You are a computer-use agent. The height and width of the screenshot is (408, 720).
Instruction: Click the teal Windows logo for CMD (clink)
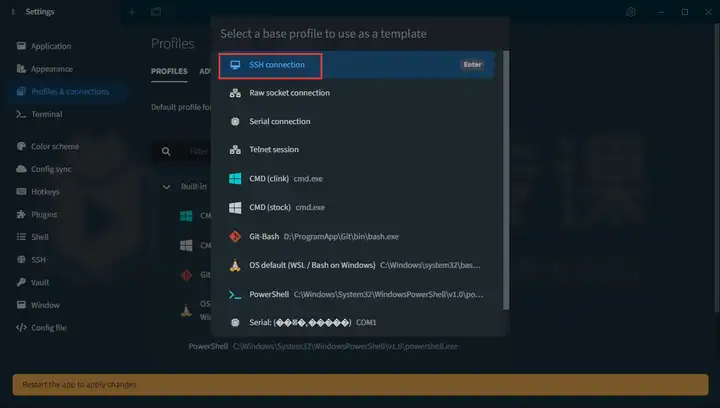click(x=235, y=179)
